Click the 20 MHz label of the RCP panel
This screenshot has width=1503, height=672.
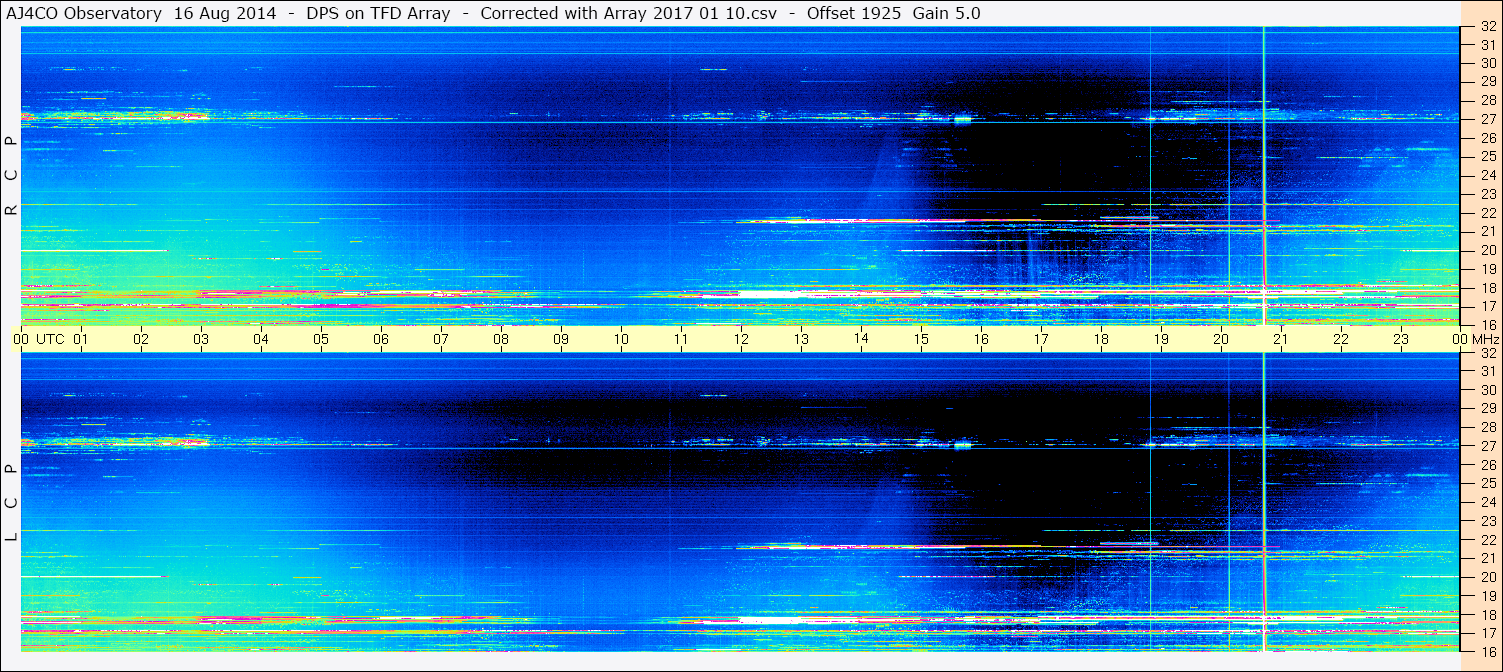click(1488, 250)
